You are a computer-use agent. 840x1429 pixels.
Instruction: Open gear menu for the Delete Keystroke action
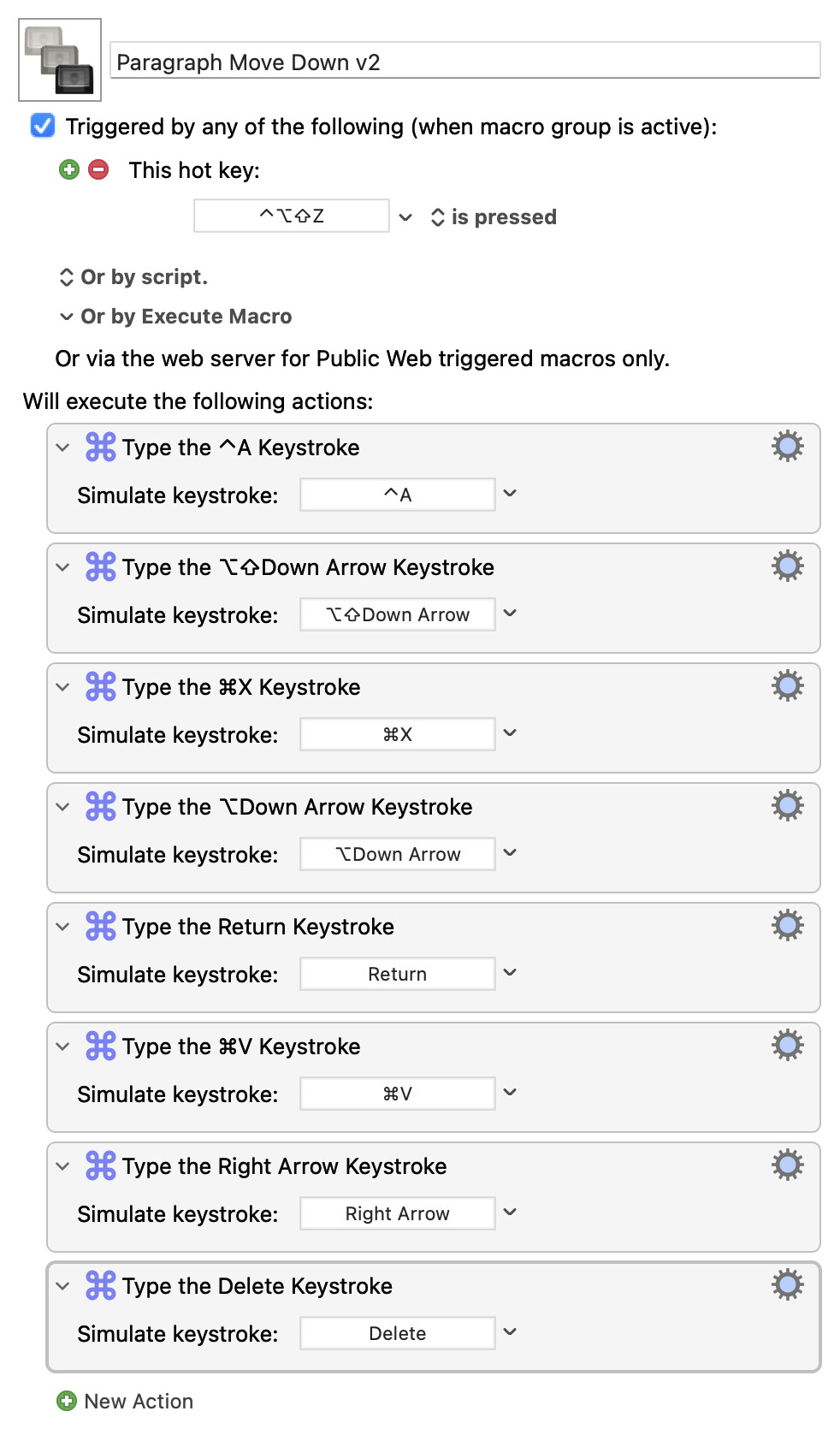pyautogui.click(x=787, y=1284)
